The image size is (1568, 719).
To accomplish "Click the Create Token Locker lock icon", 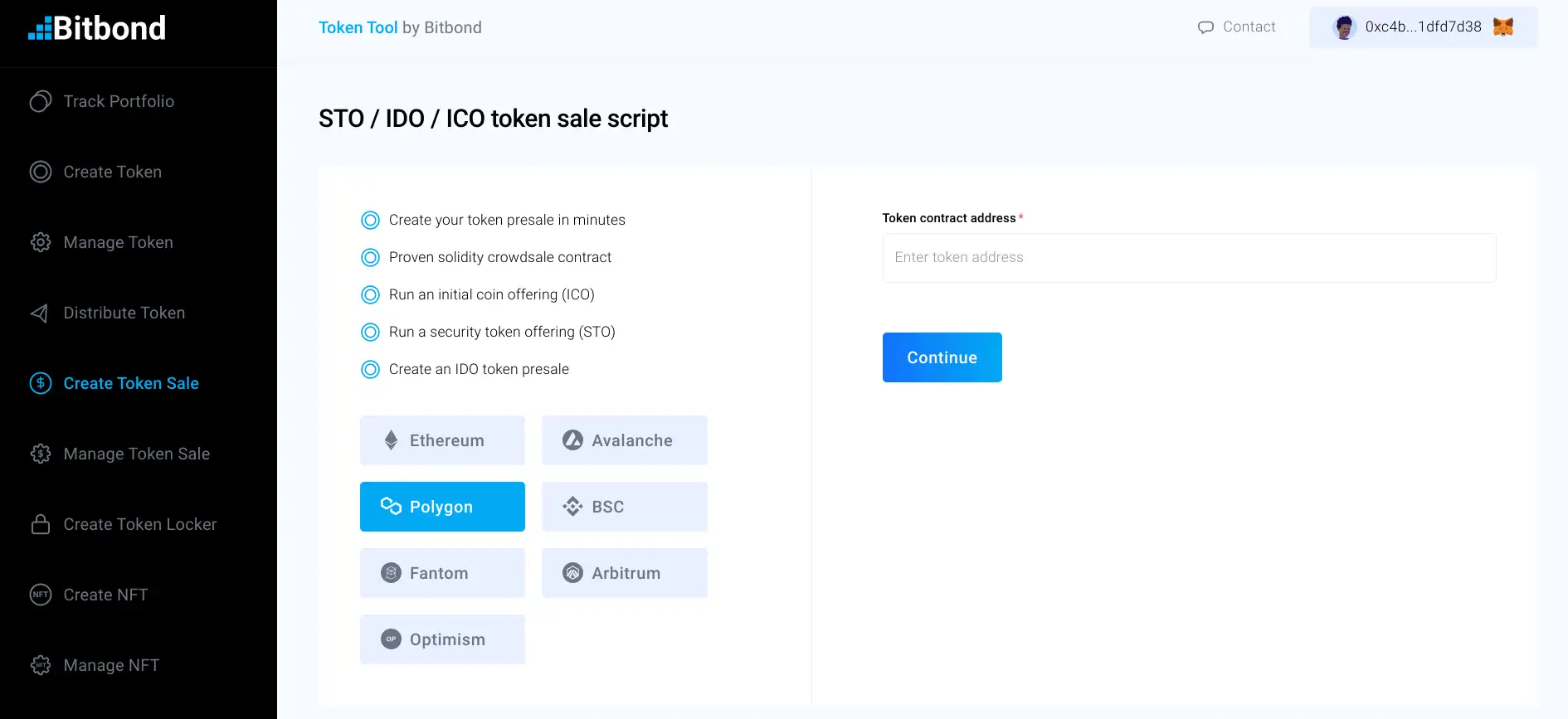I will pos(41,524).
